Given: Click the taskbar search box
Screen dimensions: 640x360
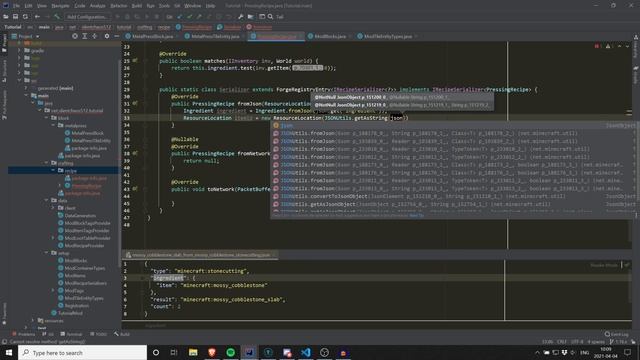Looking at the screenshot, I should pos(82,353).
